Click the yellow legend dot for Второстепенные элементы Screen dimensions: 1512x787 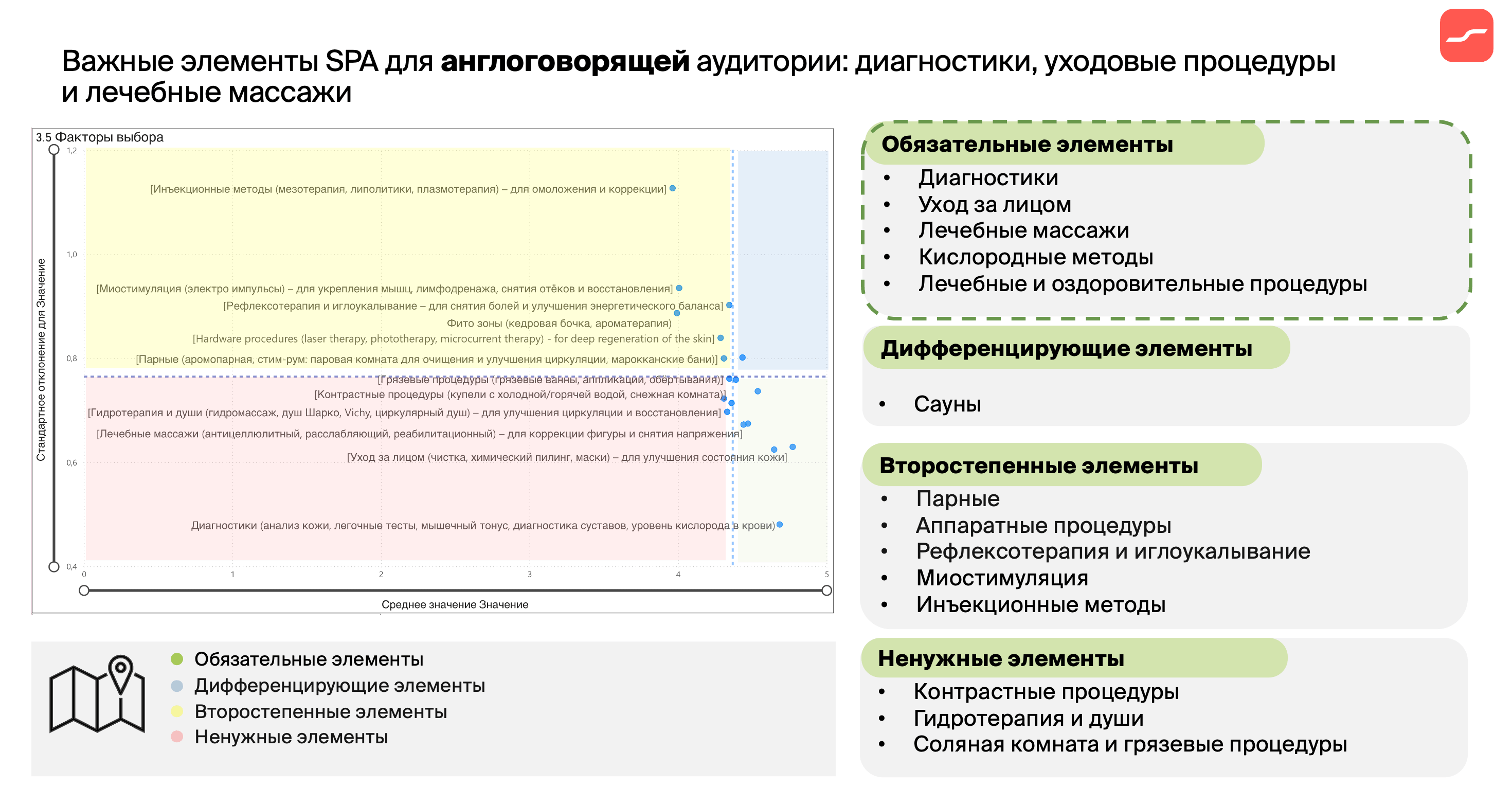coord(177,711)
